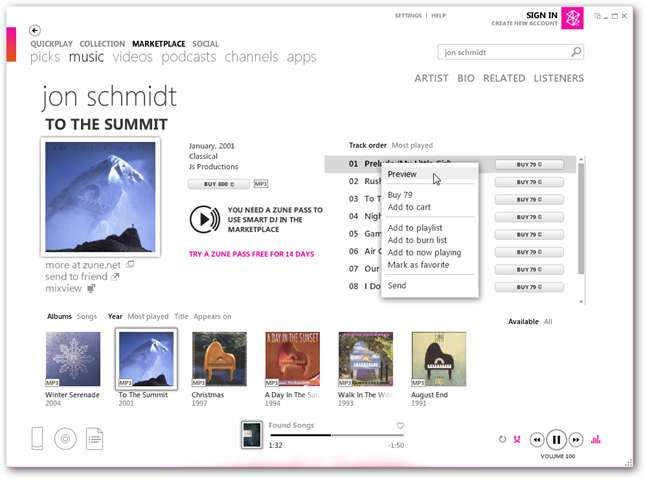Open the Winter Serenade album thumbnail
The height and width of the screenshot is (479, 645).
(73, 359)
